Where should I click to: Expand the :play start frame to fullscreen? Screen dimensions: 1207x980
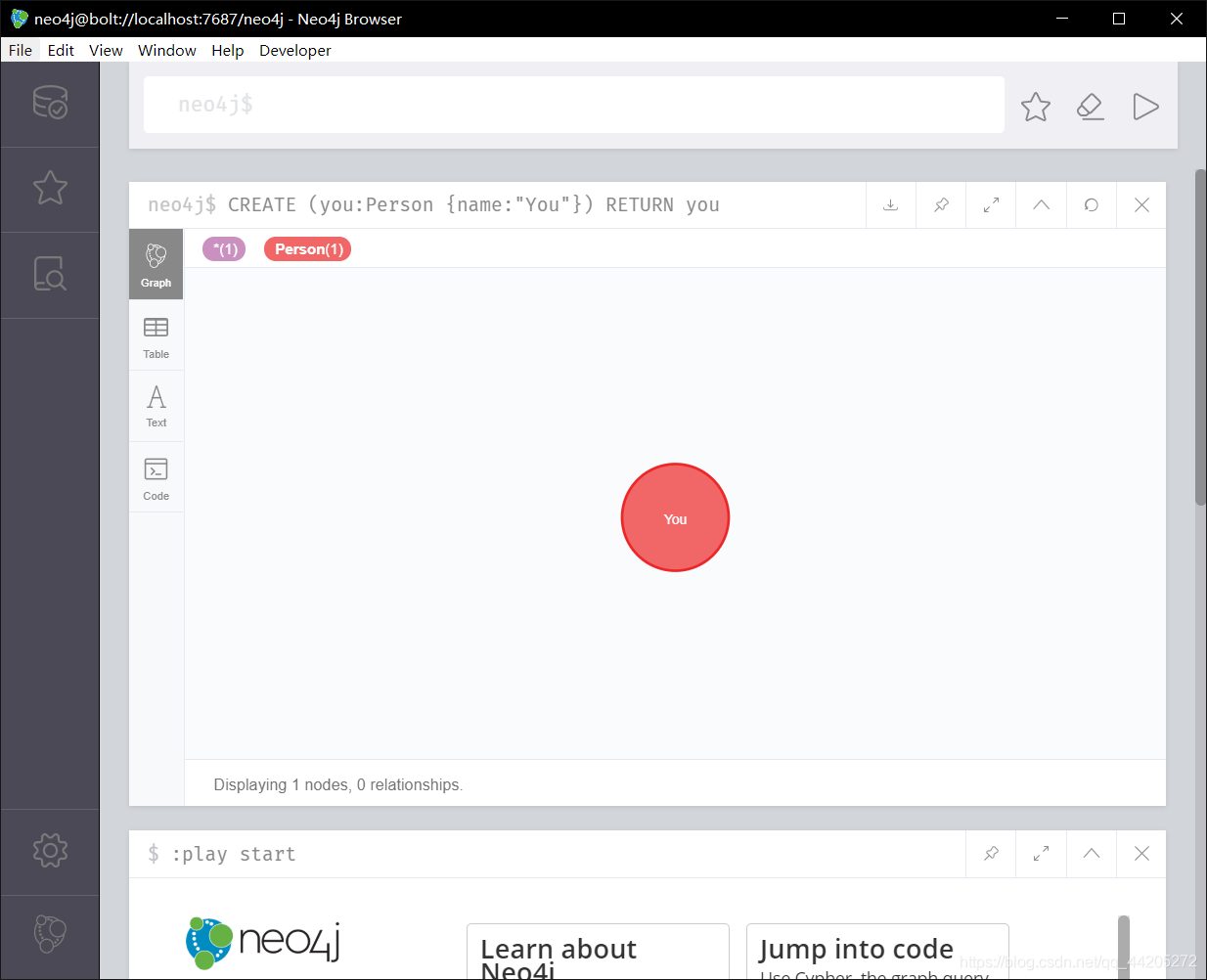tap(1041, 854)
